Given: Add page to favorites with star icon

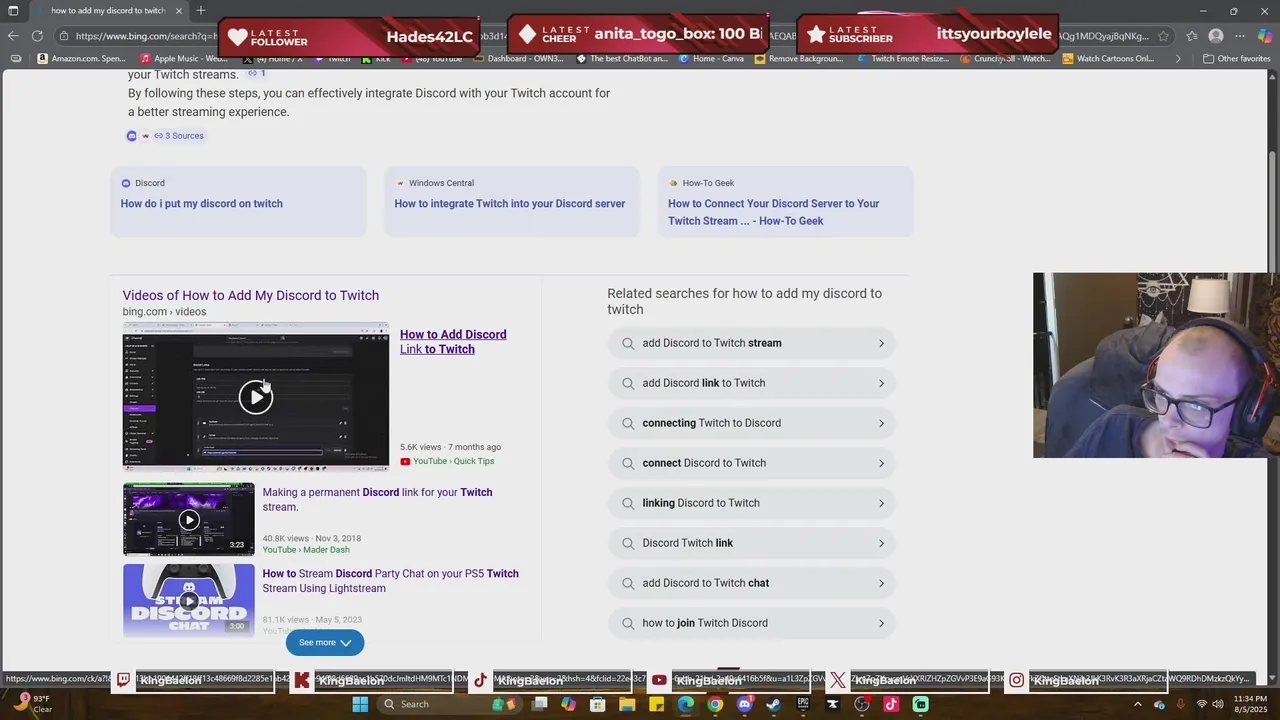Looking at the screenshot, I should click(1163, 36).
